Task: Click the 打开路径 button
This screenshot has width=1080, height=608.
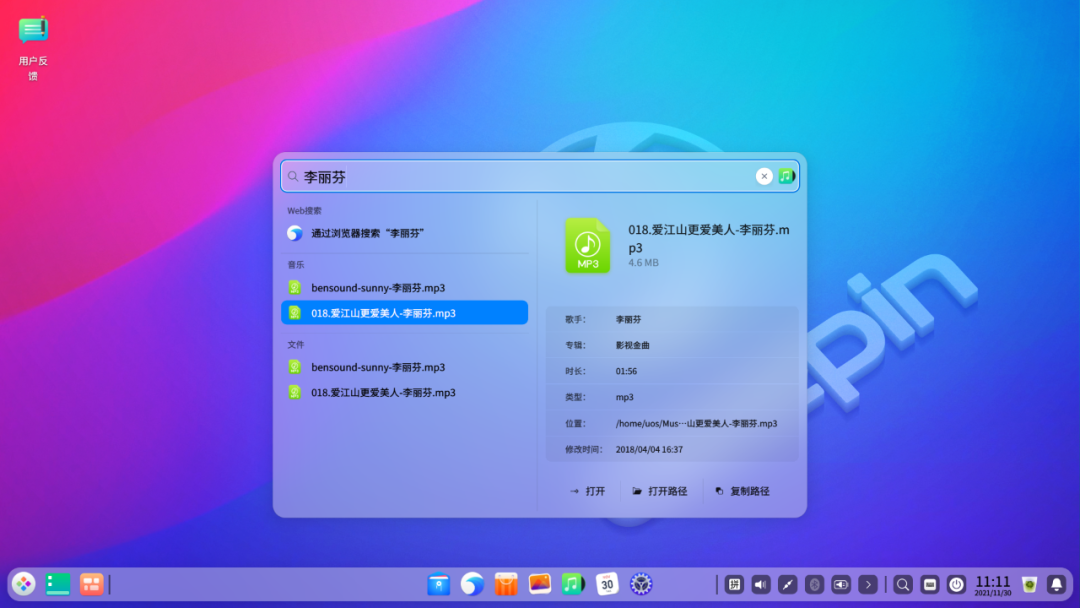Action: pos(660,491)
